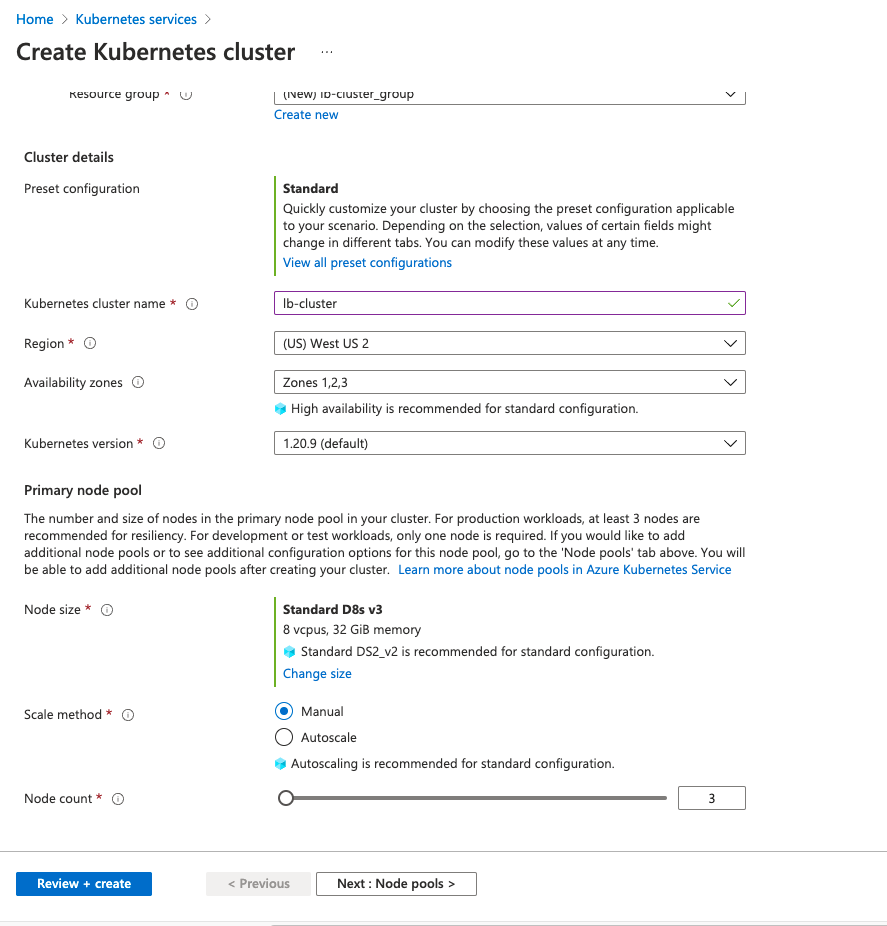Click info icon beside Node count
Viewport: 887px width, 926px height.
click(x=118, y=799)
